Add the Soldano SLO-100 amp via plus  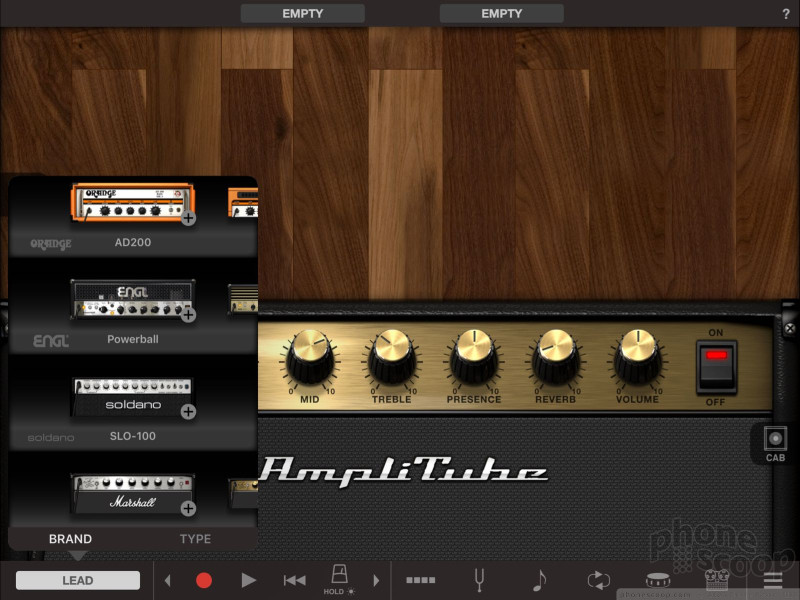(x=188, y=412)
